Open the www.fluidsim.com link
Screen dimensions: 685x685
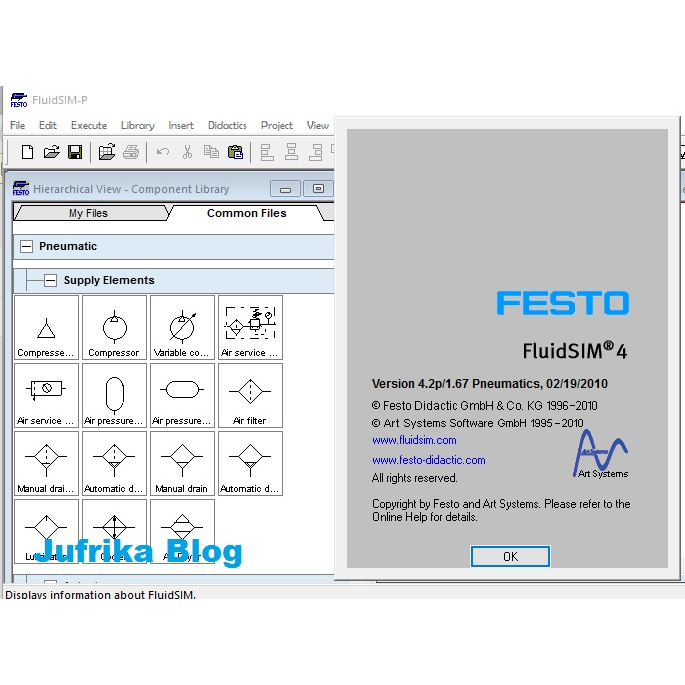coord(414,440)
